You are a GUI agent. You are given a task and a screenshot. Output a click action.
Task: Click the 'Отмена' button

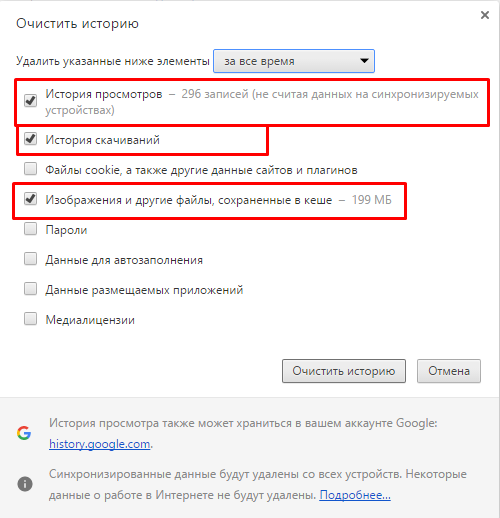coord(449,371)
